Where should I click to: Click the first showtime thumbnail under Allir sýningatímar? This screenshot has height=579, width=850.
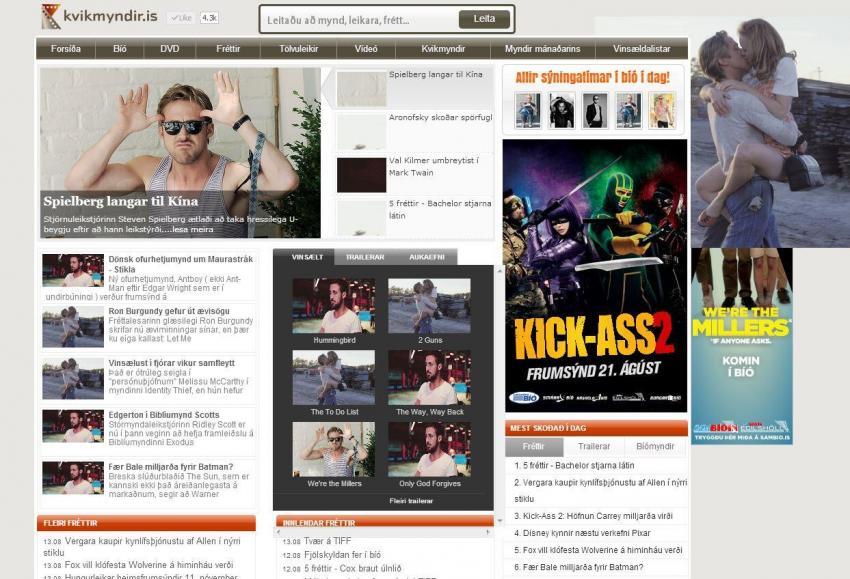[x=527, y=111]
